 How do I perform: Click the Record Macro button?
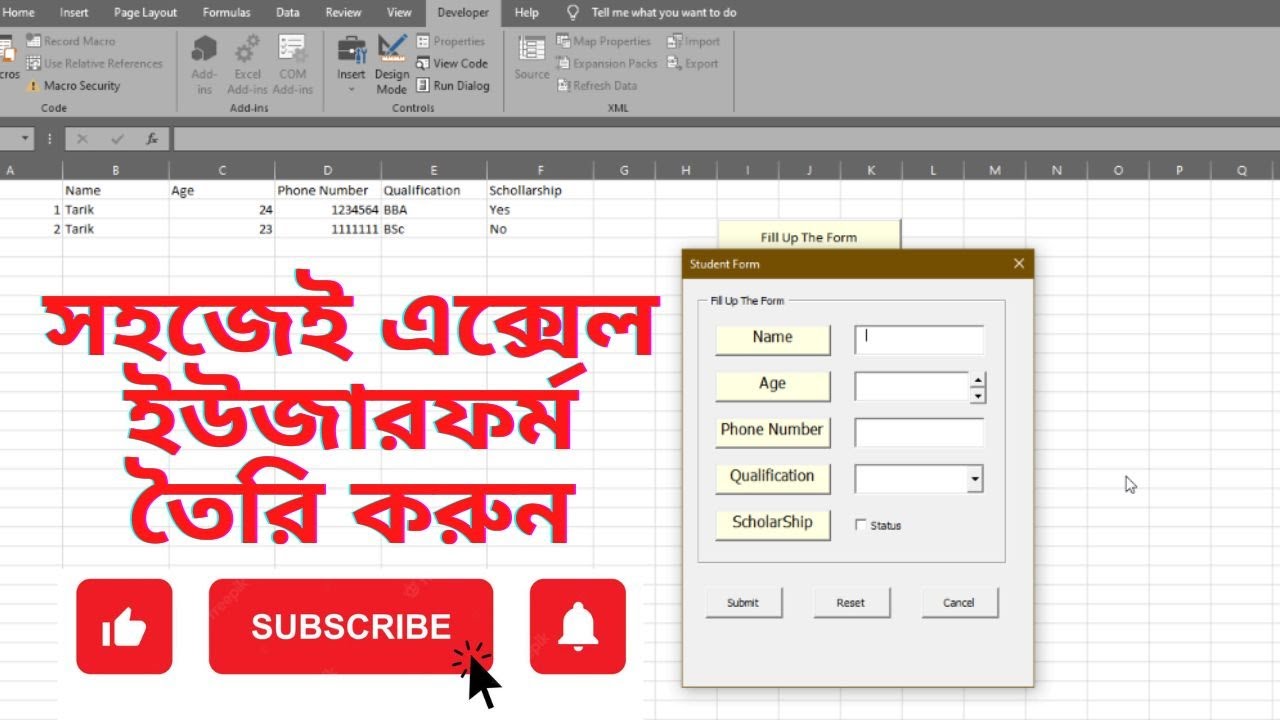pos(71,41)
